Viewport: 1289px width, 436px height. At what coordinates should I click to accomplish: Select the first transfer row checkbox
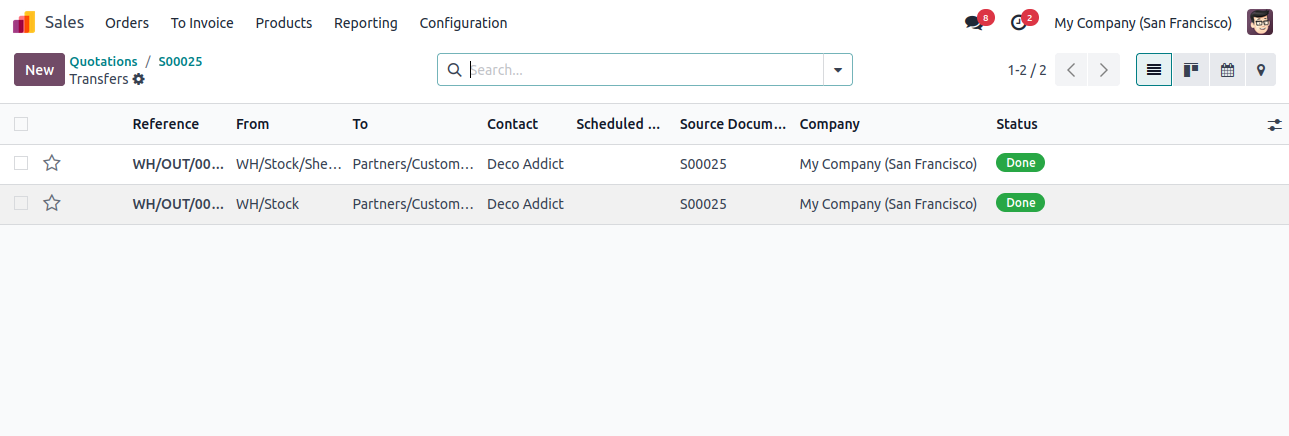click(21, 163)
